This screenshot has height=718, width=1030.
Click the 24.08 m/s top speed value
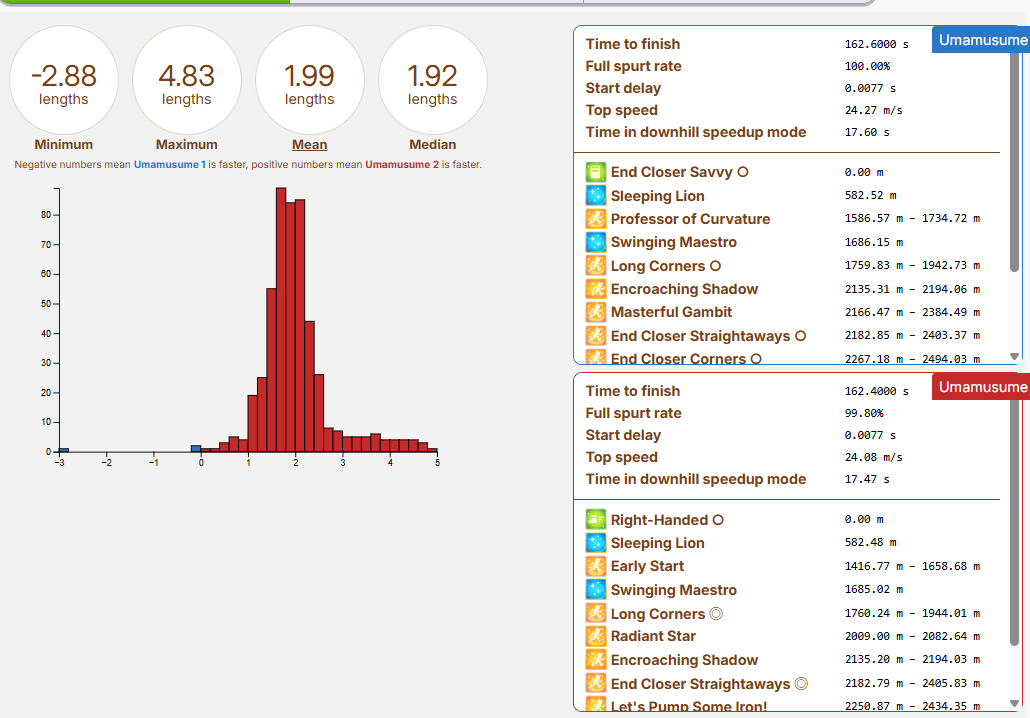point(874,457)
